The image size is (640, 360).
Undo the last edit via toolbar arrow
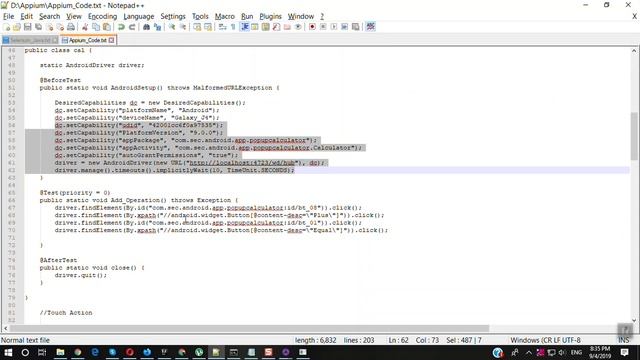121,27
